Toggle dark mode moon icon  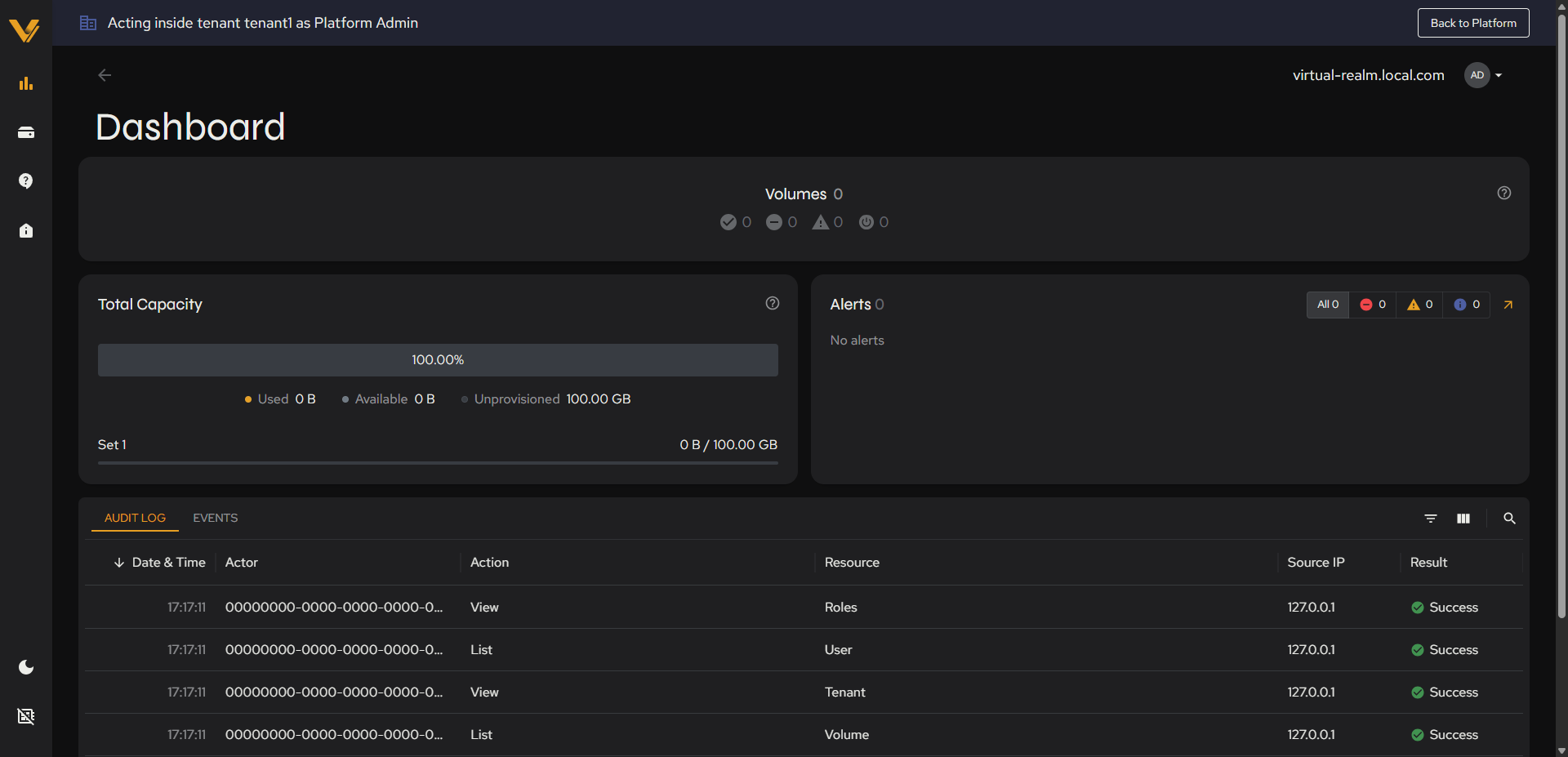click(x=26, y=667)
